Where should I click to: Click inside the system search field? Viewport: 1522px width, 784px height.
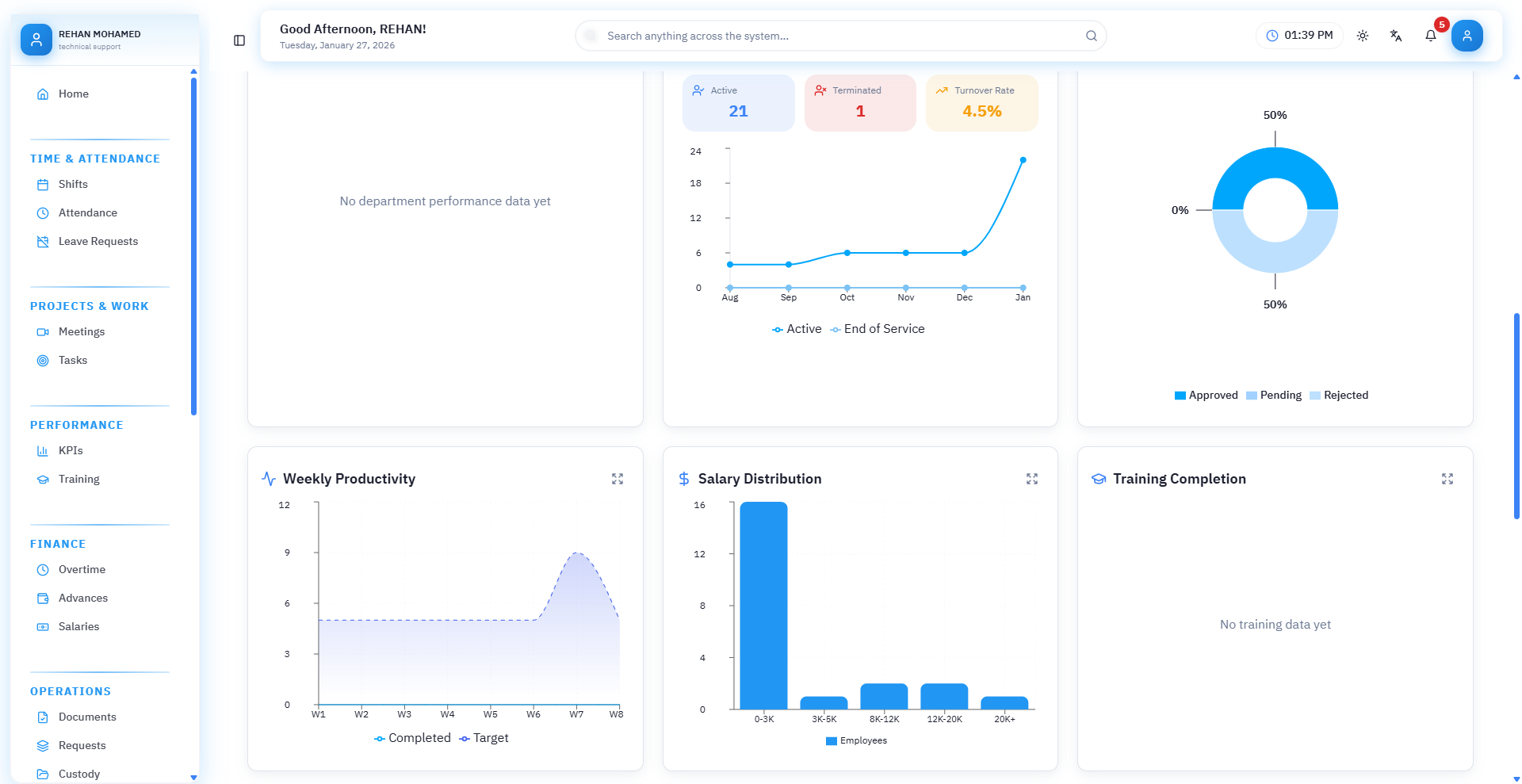pyautogui.click(x=840, y=36)
